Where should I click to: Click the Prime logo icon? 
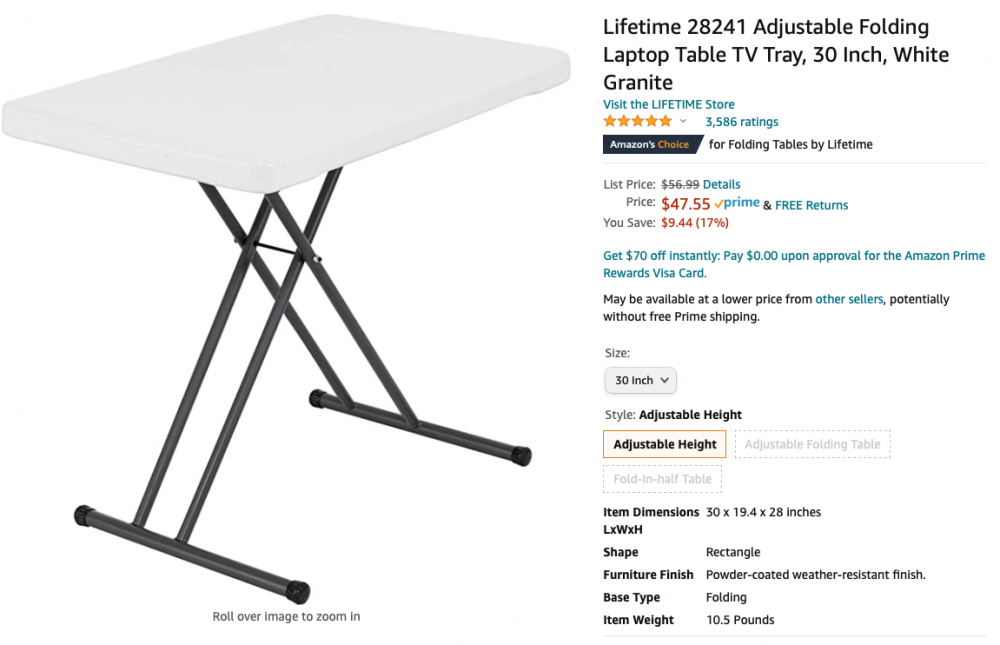(737, 203)
